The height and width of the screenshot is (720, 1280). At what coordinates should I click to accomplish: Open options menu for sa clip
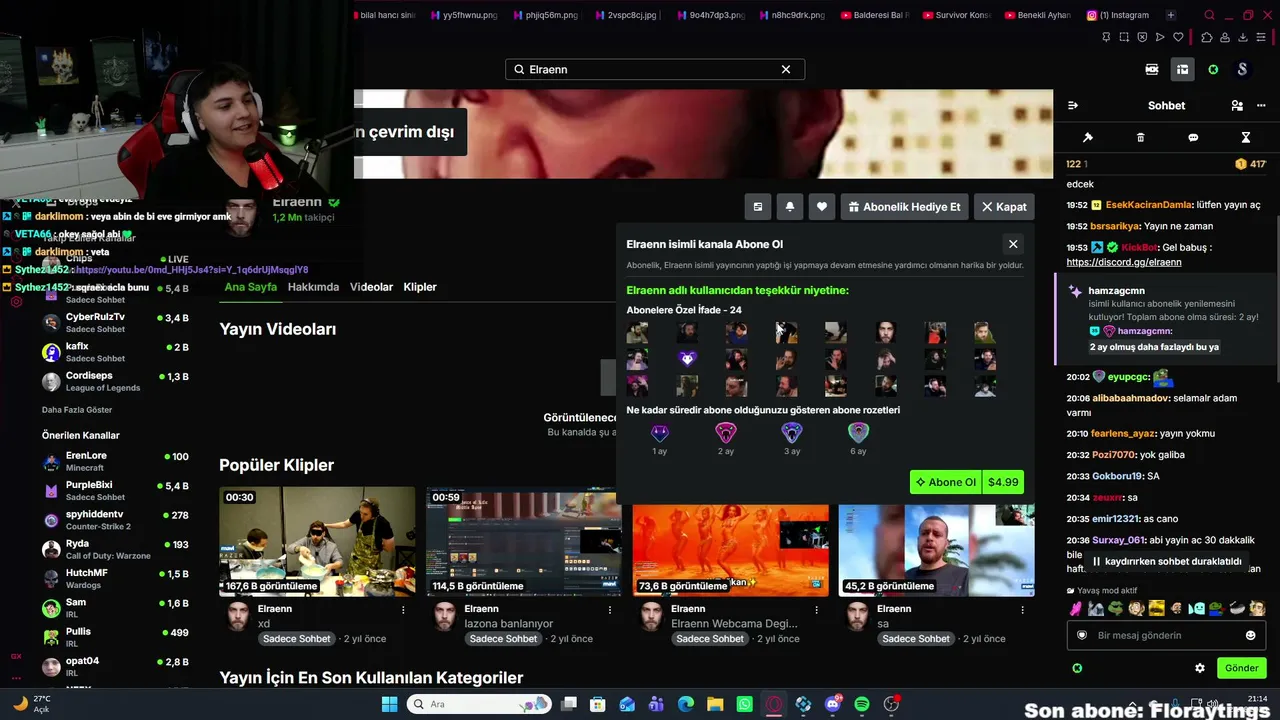(1022, 609)
